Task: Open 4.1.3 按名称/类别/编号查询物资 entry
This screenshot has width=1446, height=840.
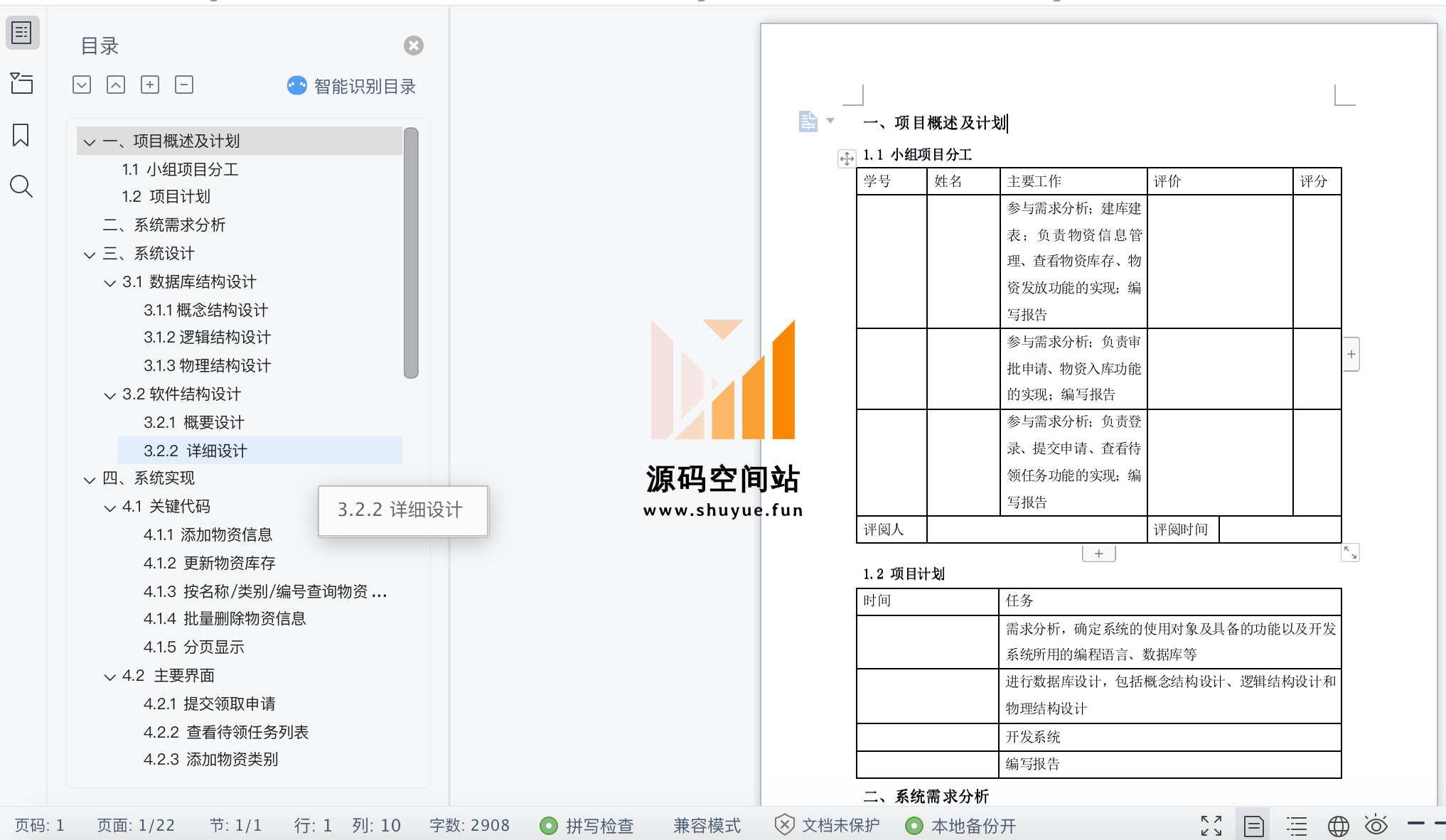Action: click(265, 591)
